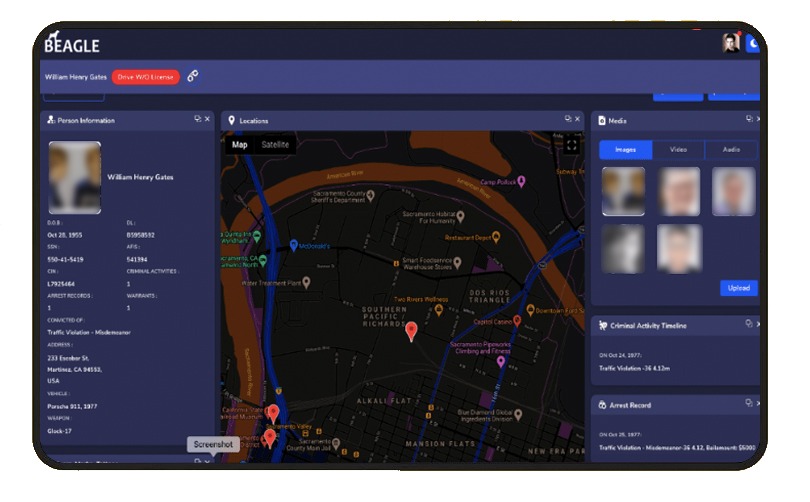Click the McDonald's map pin
Screen dimensions: 810x502
coord(293,246)
